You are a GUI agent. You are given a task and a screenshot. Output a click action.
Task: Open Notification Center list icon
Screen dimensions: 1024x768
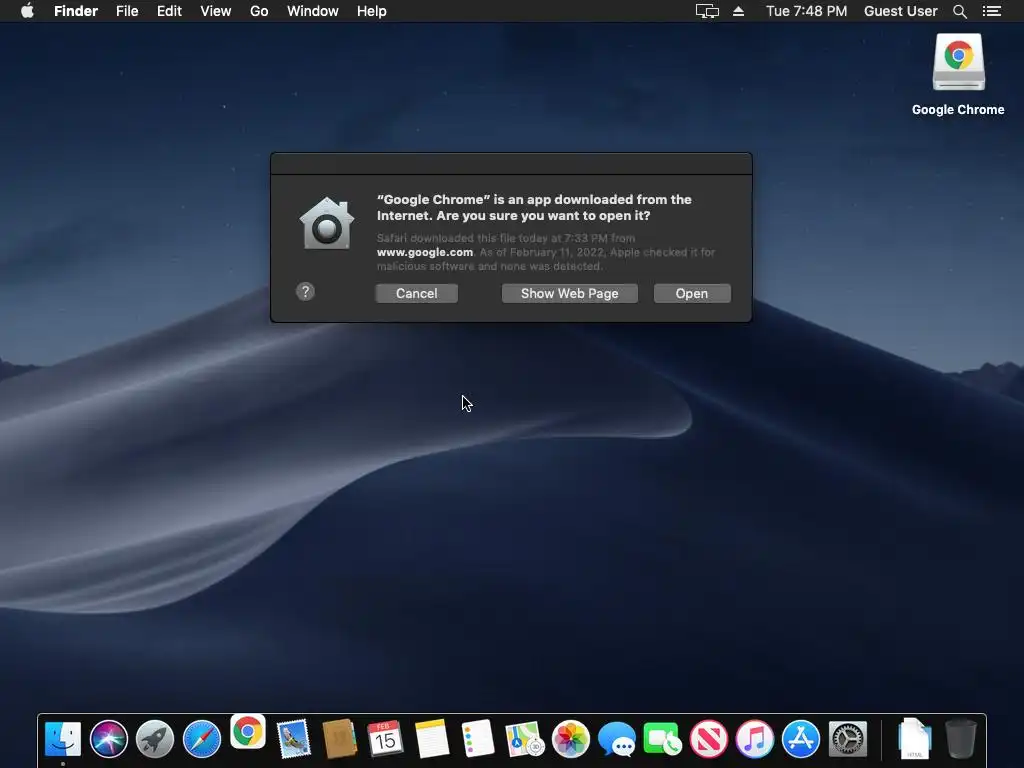pyautogui.click(x=992, y=11)
